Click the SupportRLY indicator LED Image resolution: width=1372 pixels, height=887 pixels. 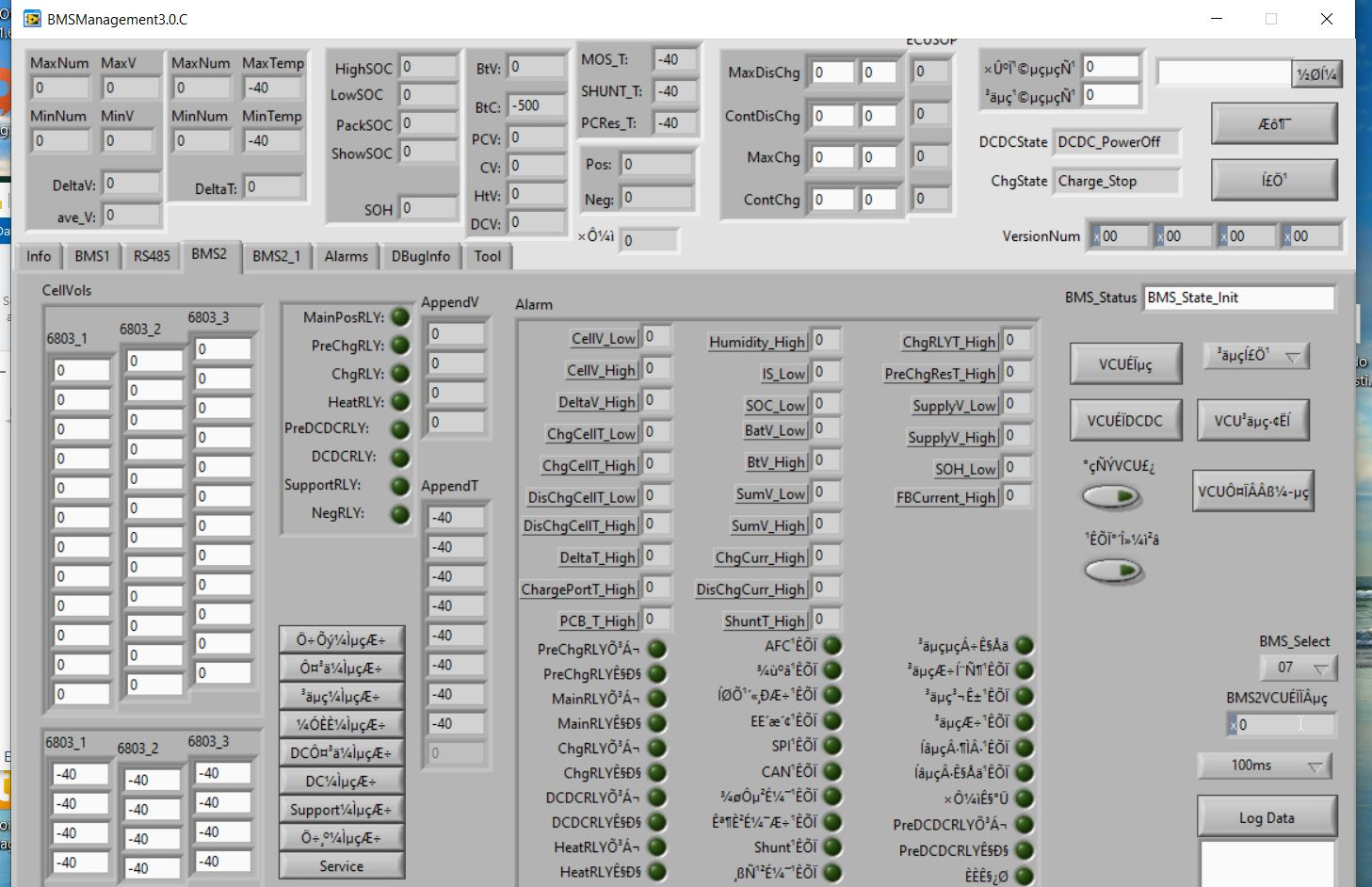pos(400,486)
